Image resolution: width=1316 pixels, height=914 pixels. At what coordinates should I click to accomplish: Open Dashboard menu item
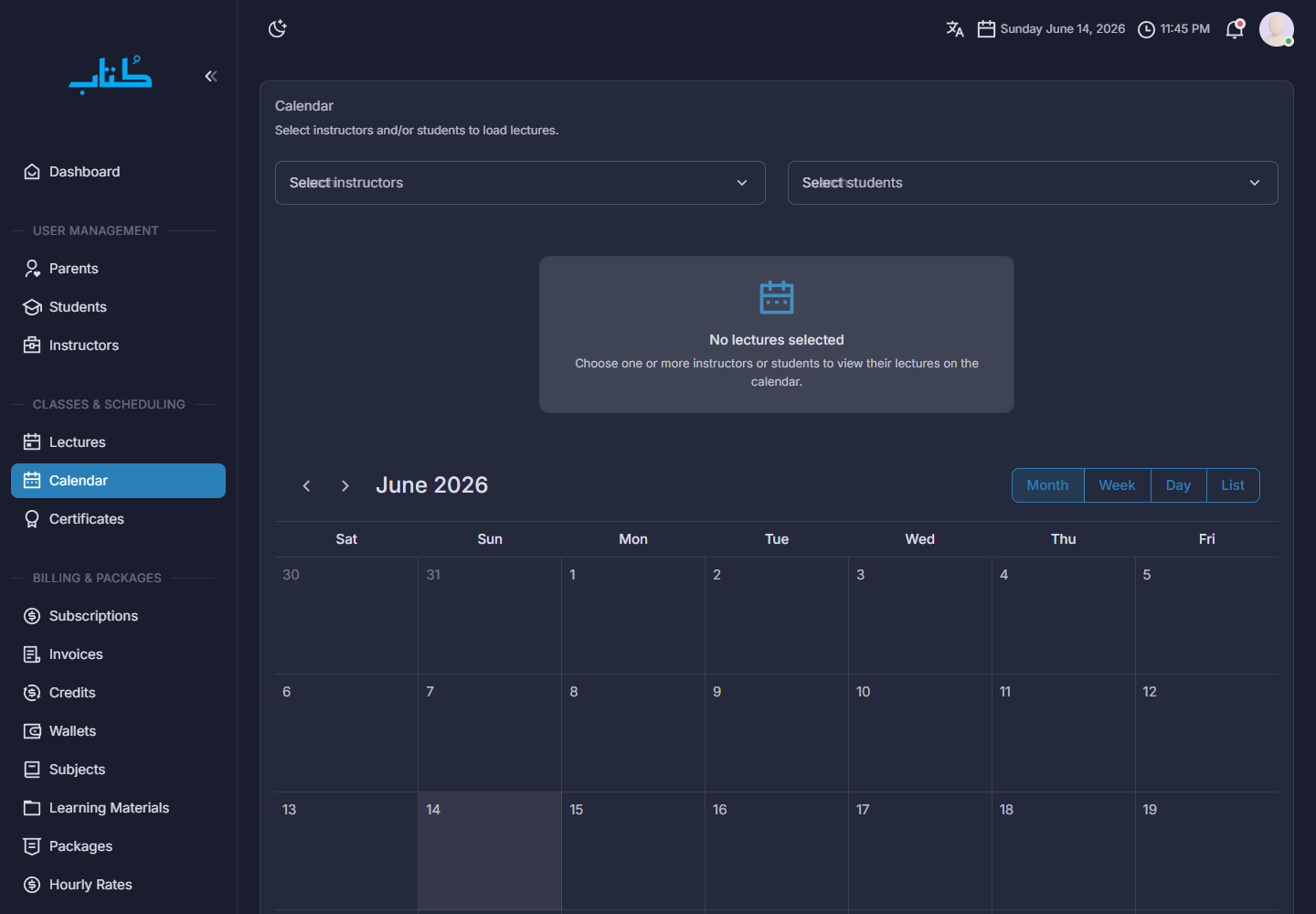coord(118,172)
